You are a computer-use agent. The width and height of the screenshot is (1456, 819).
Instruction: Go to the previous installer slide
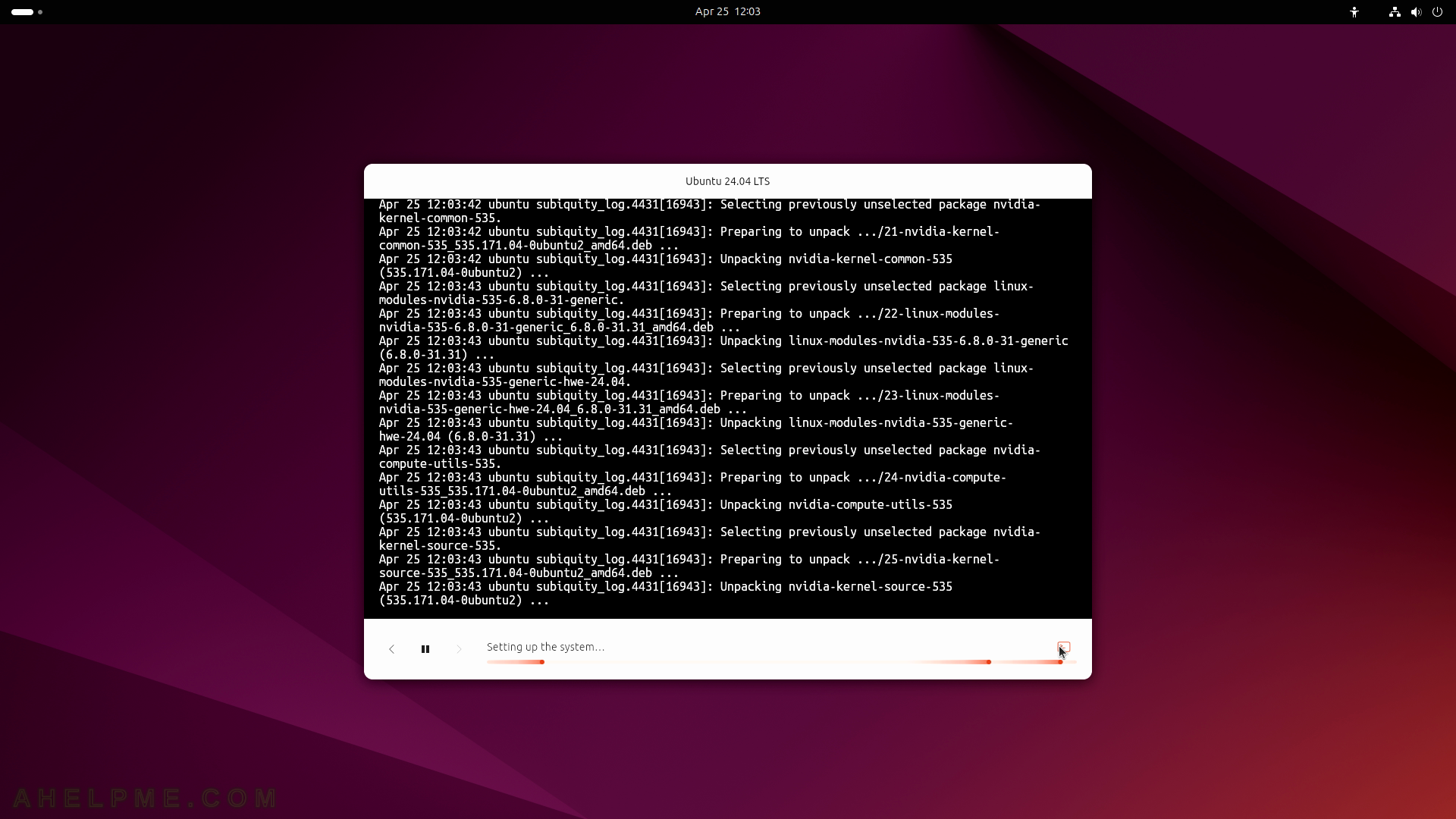tap(392, 649)
